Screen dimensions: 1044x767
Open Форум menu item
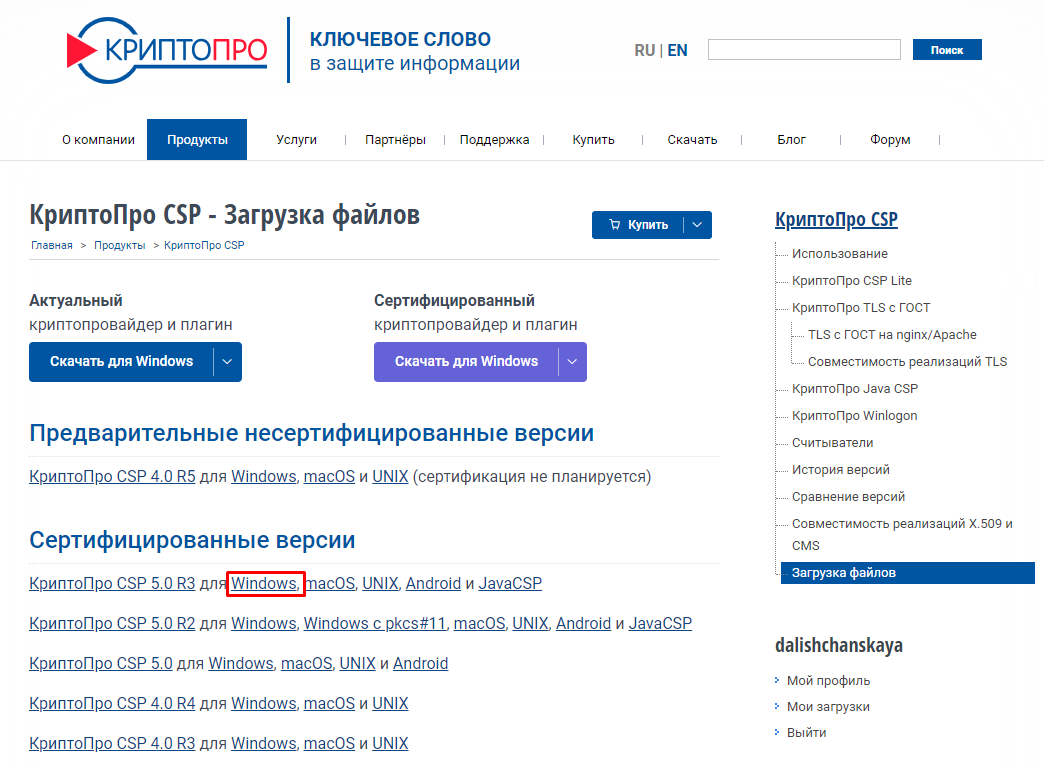(890, 140)
